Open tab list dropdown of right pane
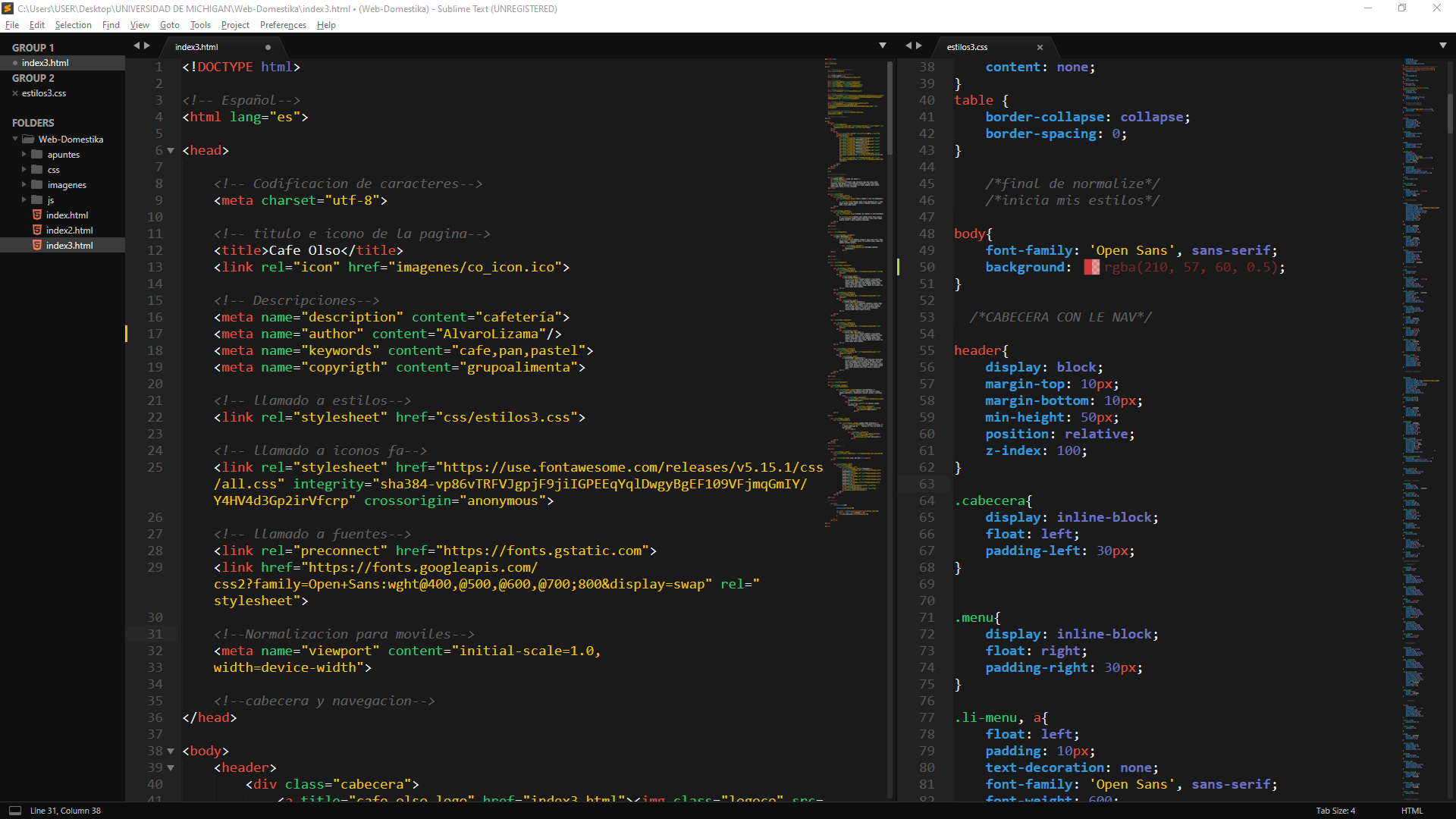Viewport: 1456px width, 819px height. coord(1442,46)
